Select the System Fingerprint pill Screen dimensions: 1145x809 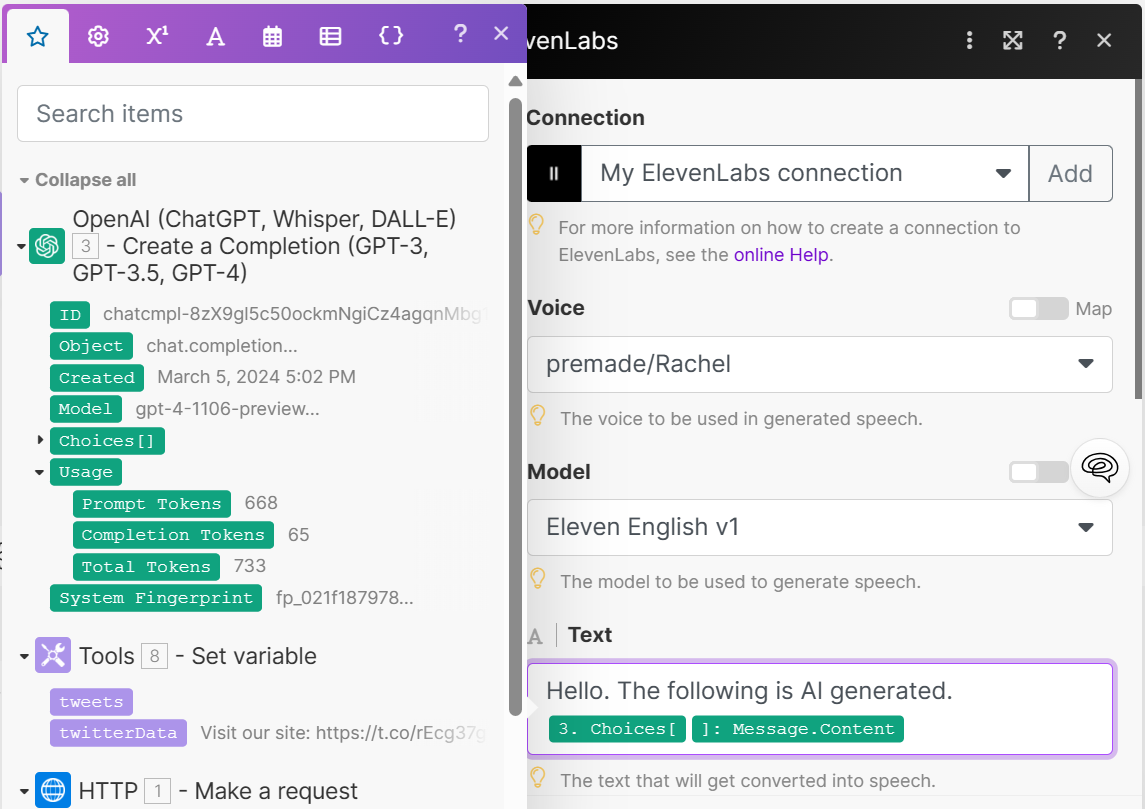156,598
